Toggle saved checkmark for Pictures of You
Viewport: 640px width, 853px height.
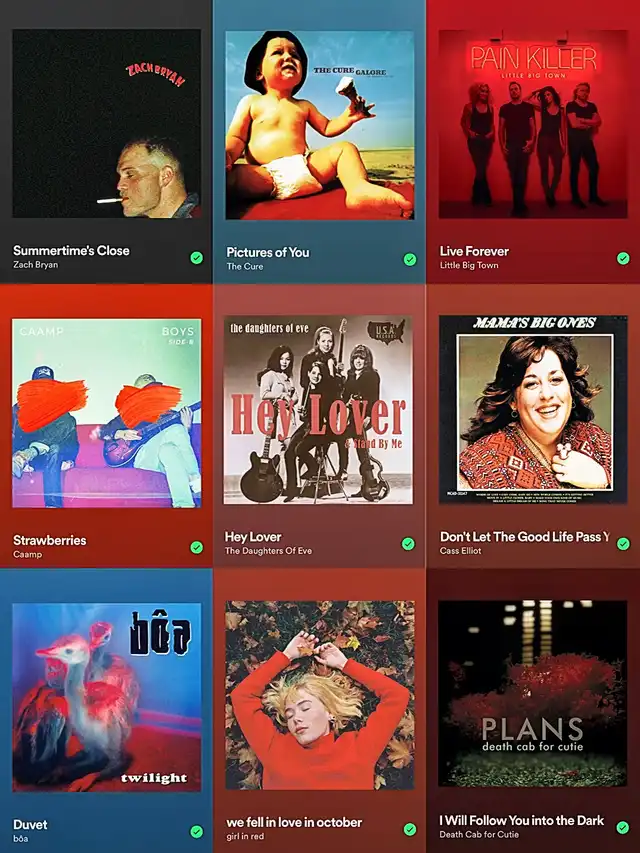coord(410,259)
